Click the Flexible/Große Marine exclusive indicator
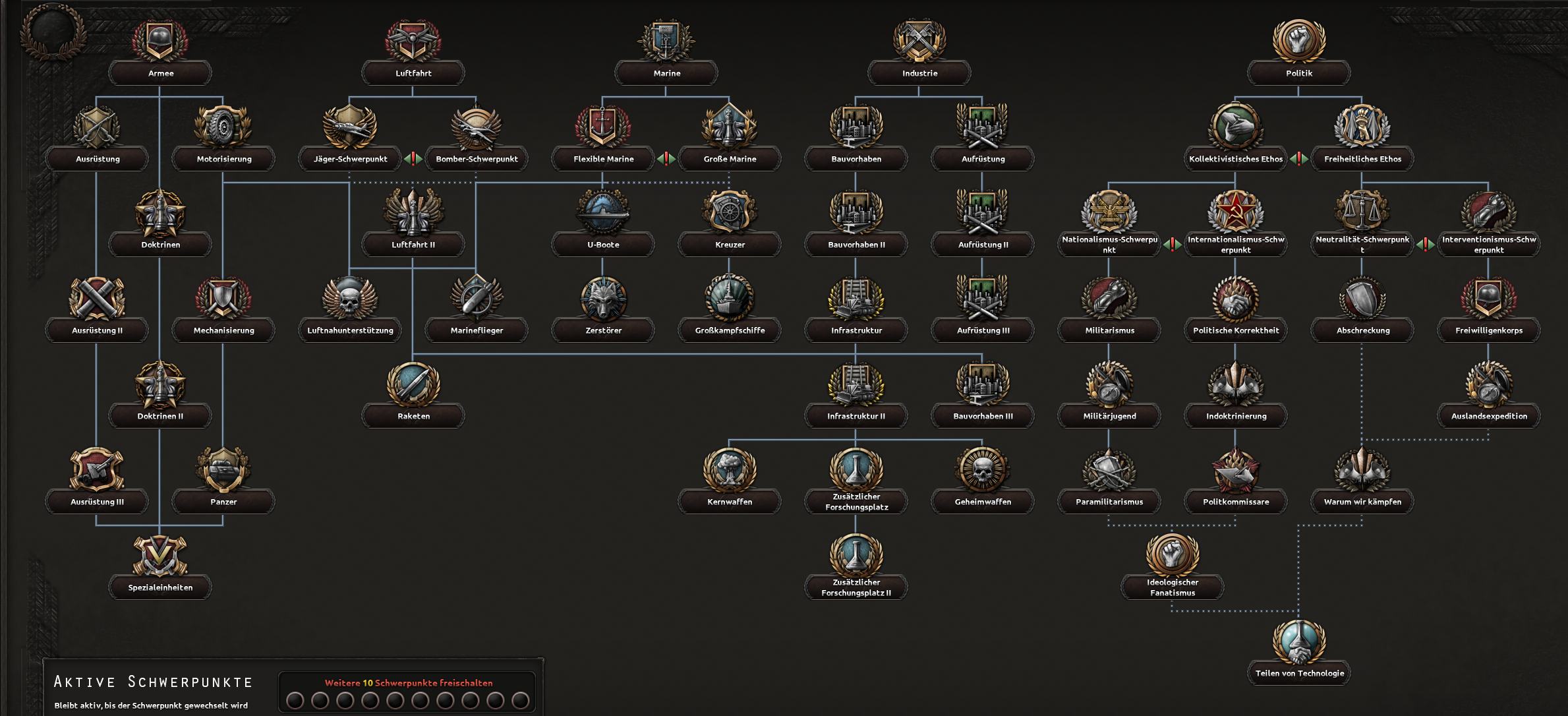The height and width of the screenshot is (716, 1568). (666, 158)
